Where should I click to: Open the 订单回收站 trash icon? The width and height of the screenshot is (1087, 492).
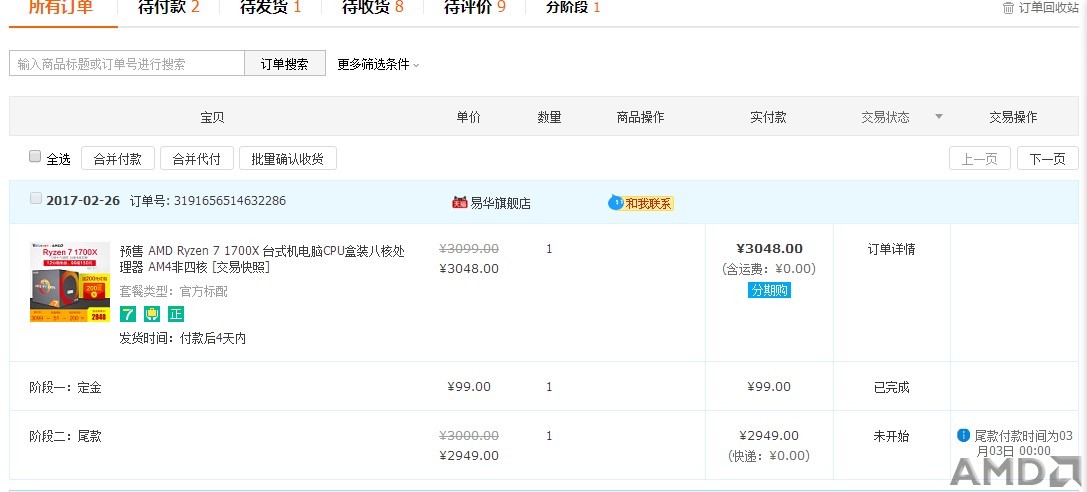point(1008,8)
